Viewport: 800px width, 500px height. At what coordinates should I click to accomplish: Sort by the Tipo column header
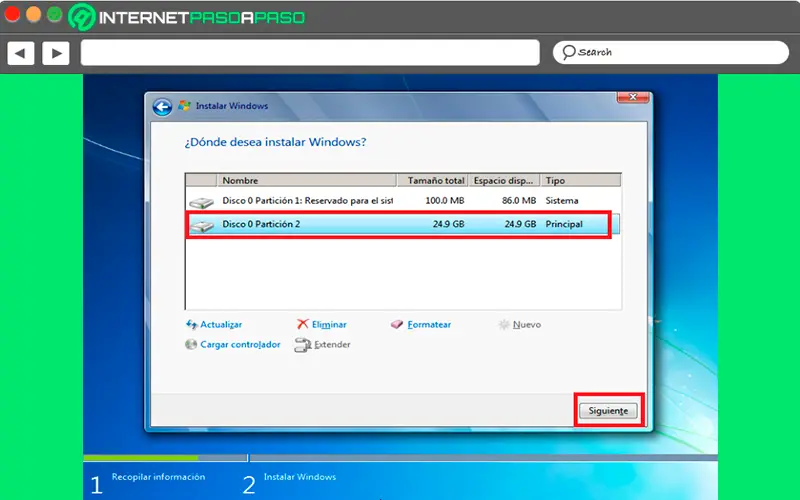pyautogui.click(x=581, y=180)
